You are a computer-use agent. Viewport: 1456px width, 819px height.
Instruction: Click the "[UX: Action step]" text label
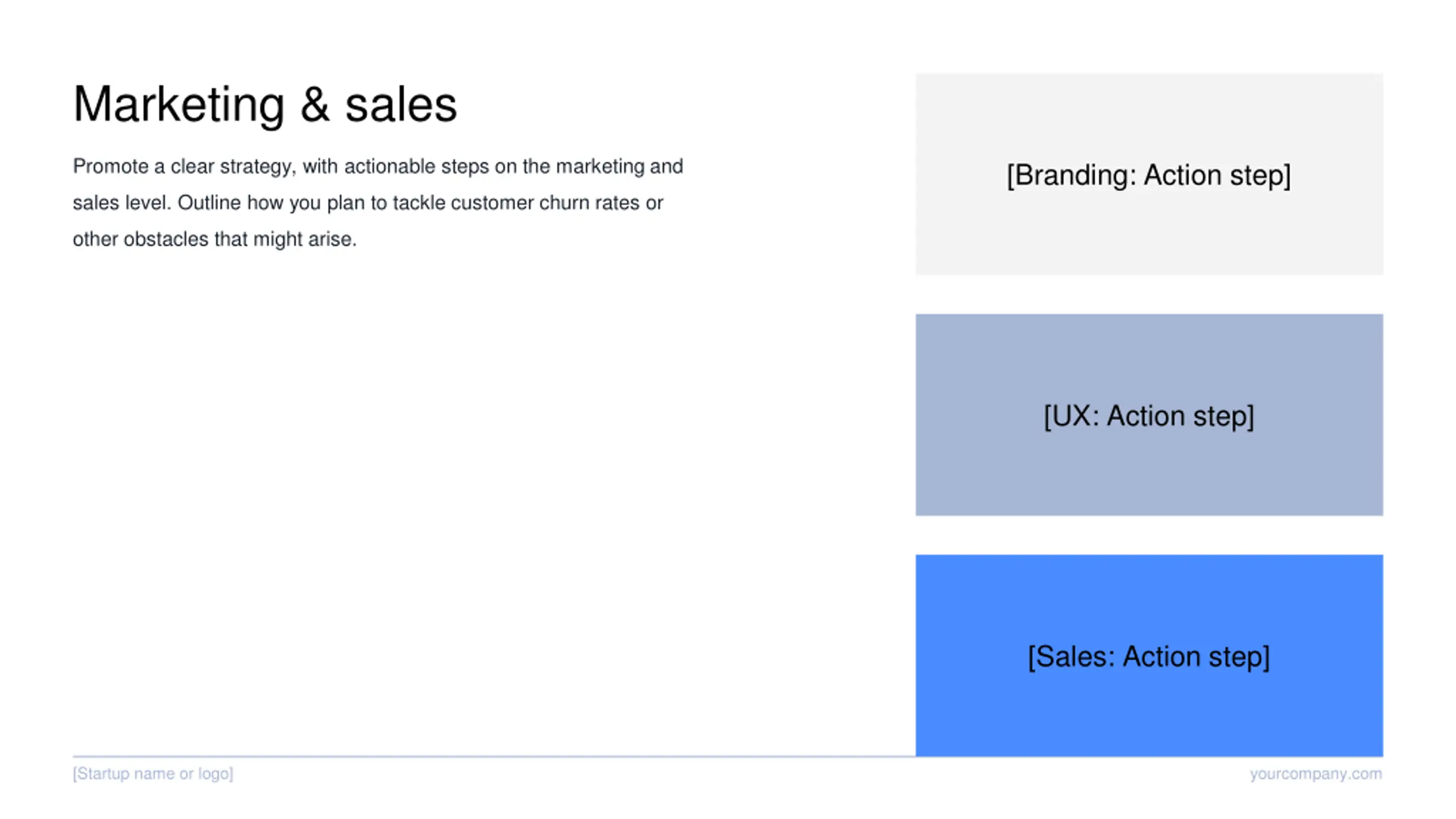tap(1149, 416)
